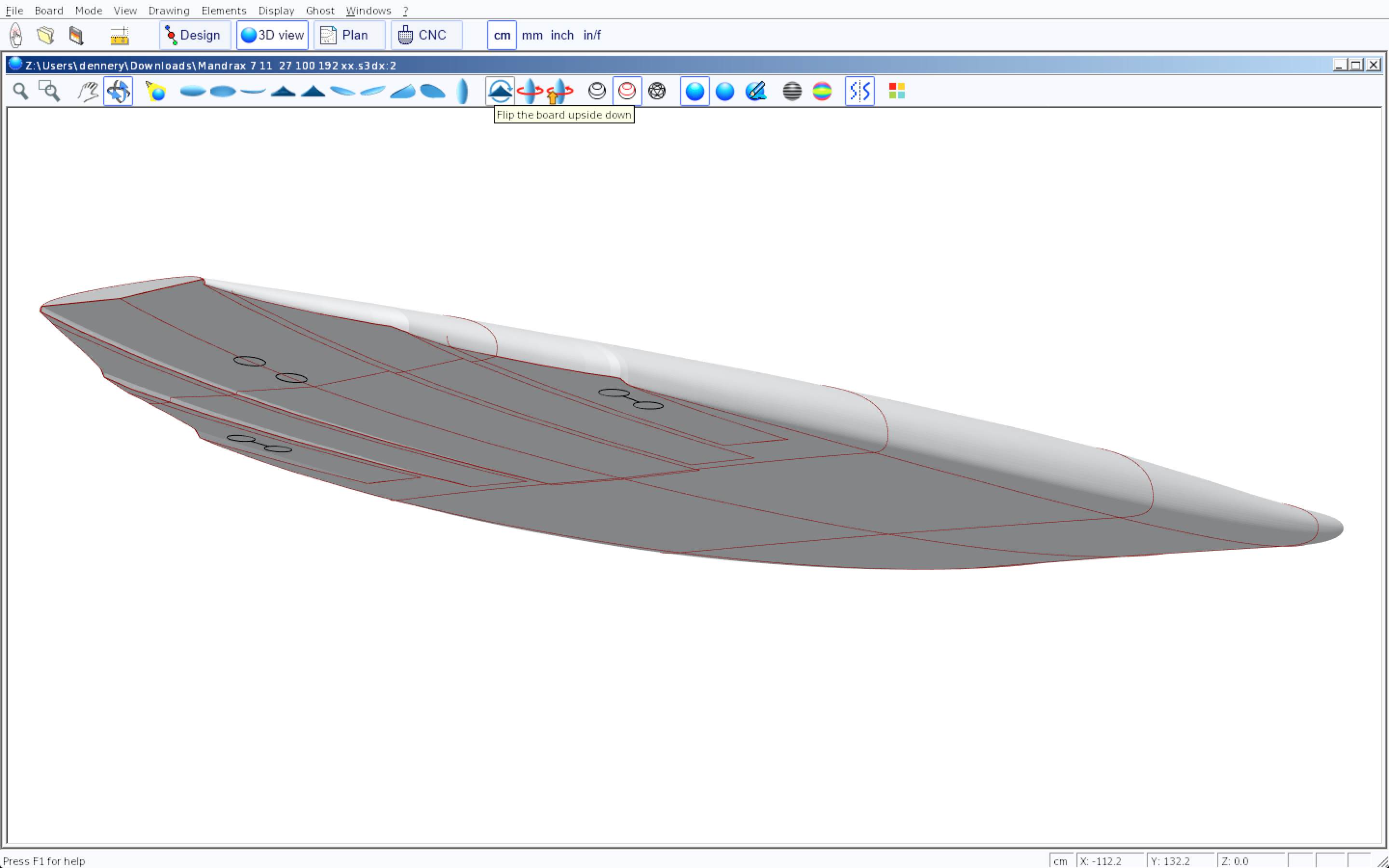Image resolution: width=1389 pixels, height=868 pixels.
Task: Activate the pan hand tool
Action: pos(88,91)
